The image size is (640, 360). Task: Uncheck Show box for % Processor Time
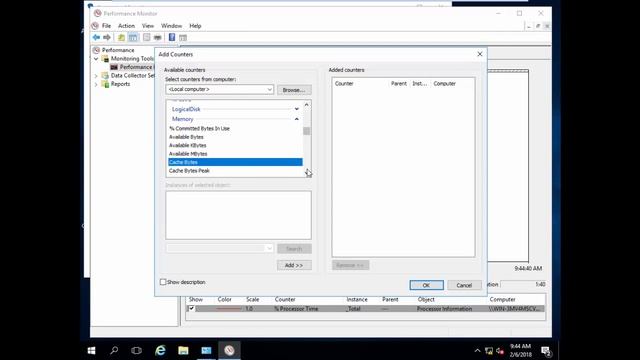tap(191, 309)
